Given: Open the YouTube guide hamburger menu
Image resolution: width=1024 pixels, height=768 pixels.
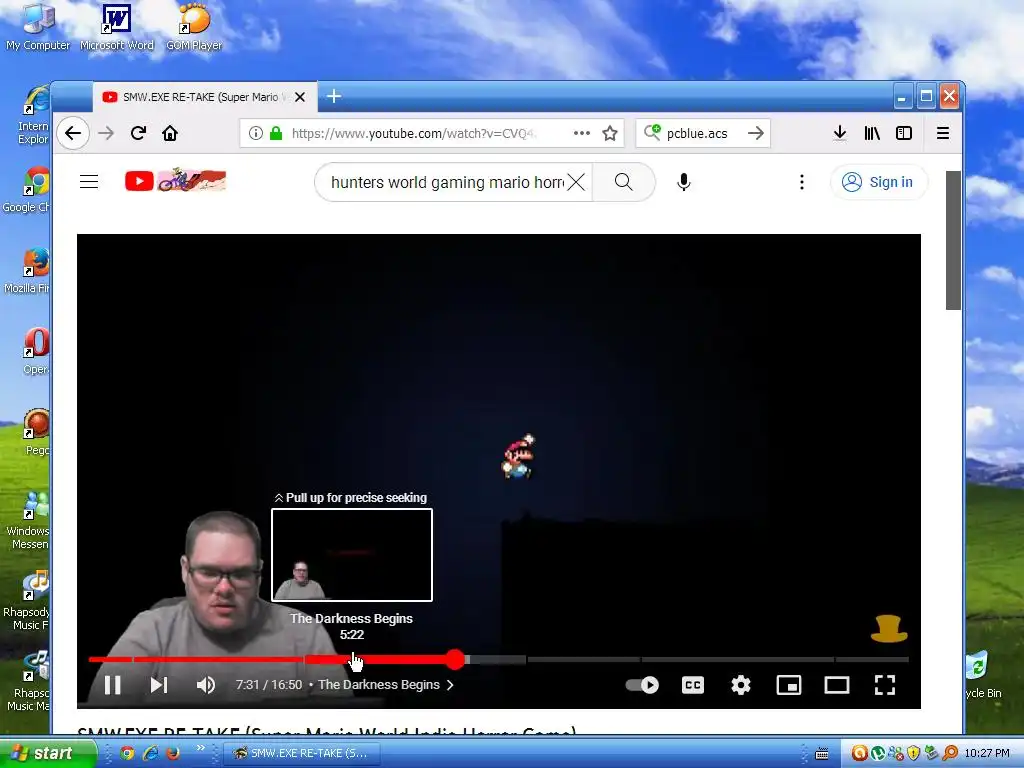Looking at the screenshot, I should (89, 182).
